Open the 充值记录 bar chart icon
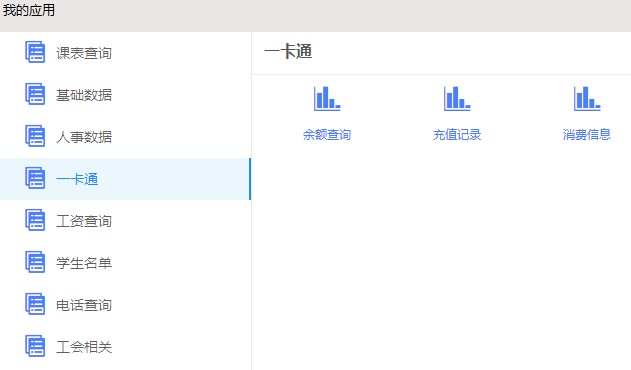This screenshot has height=370, width=631. (457, 98)
